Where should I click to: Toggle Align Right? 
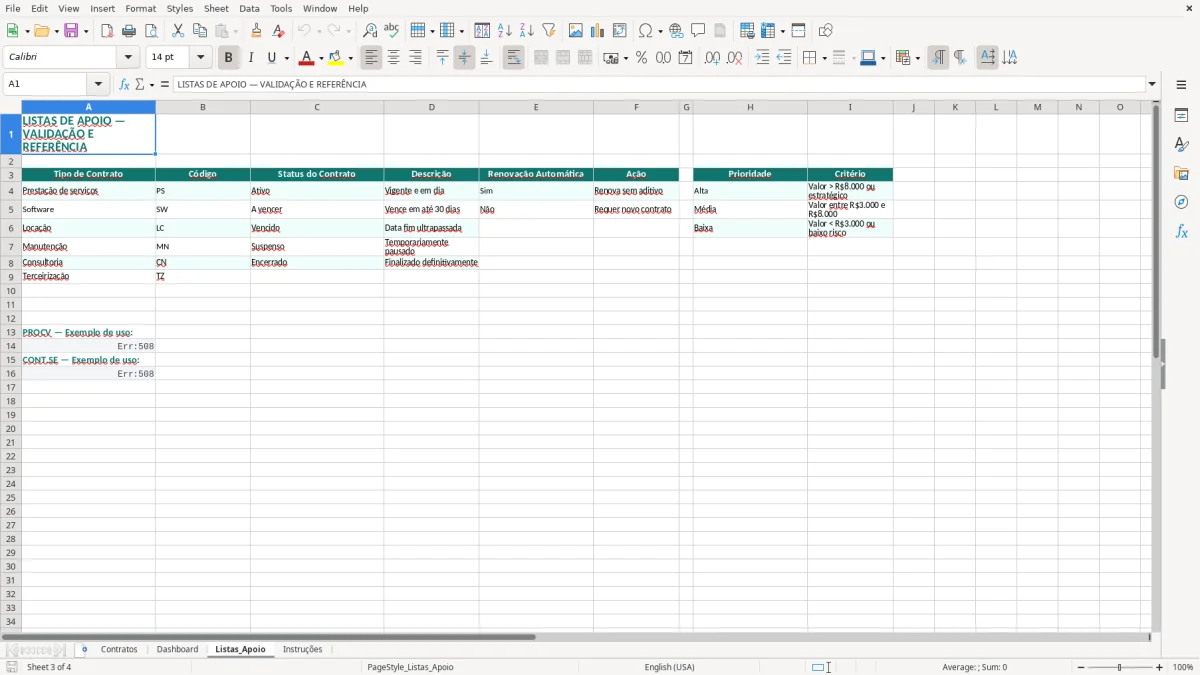[415, 58]
